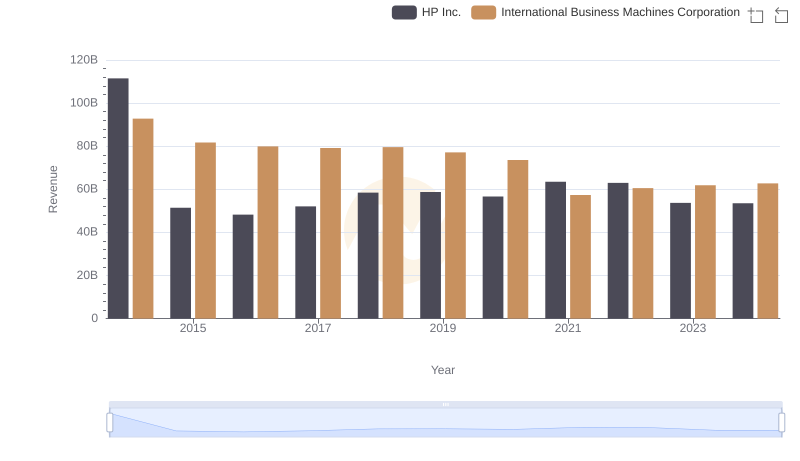Viewport: 800px width, 461px height.
Task: Toggle International Business Machines Corporation legend entry
Action: click(605, 12)
